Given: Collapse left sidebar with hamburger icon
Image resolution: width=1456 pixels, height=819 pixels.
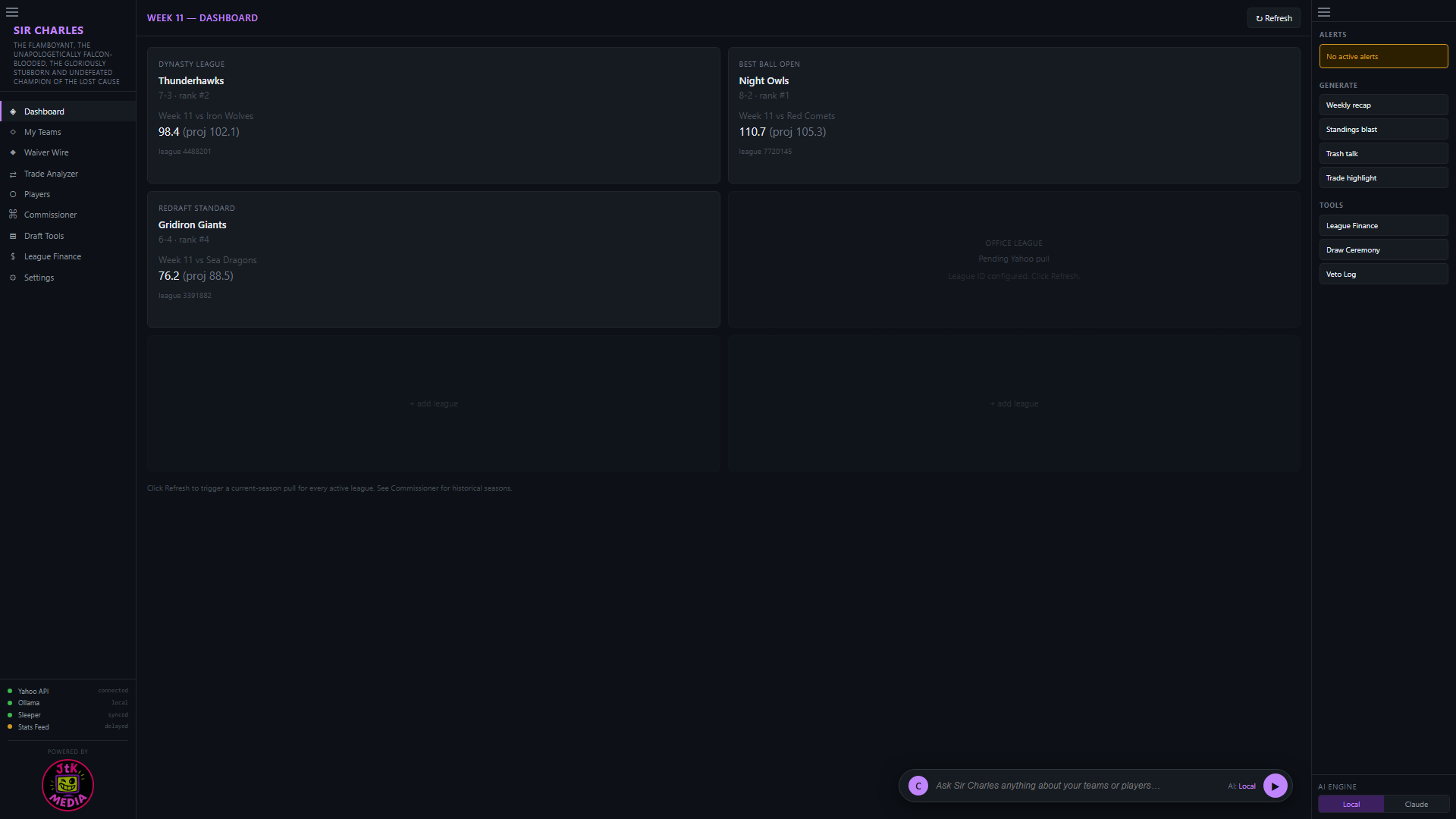Looking at the screenshot, I should click(x=12, y=12).
